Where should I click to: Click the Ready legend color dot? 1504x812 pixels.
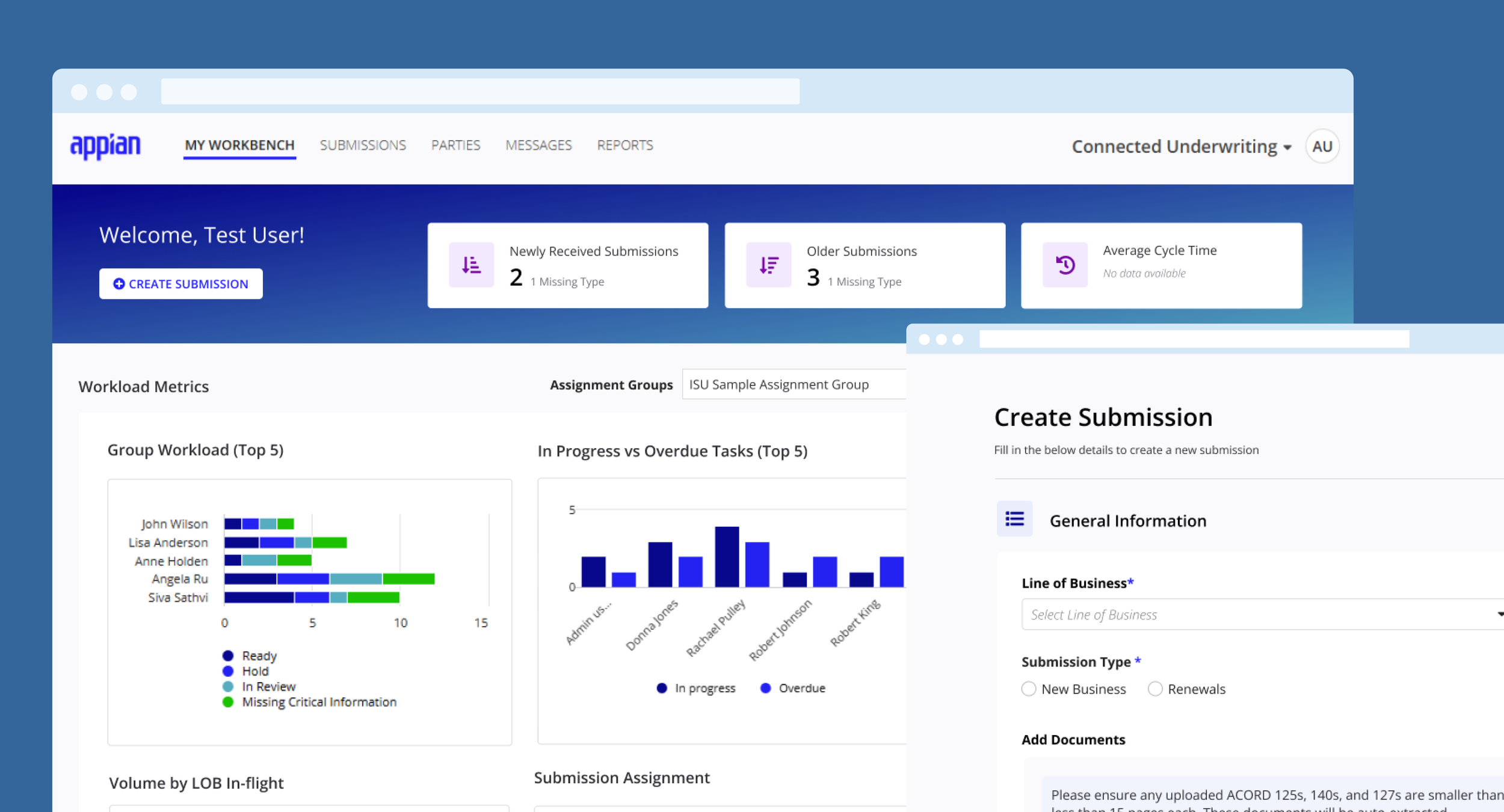point(227,656)
